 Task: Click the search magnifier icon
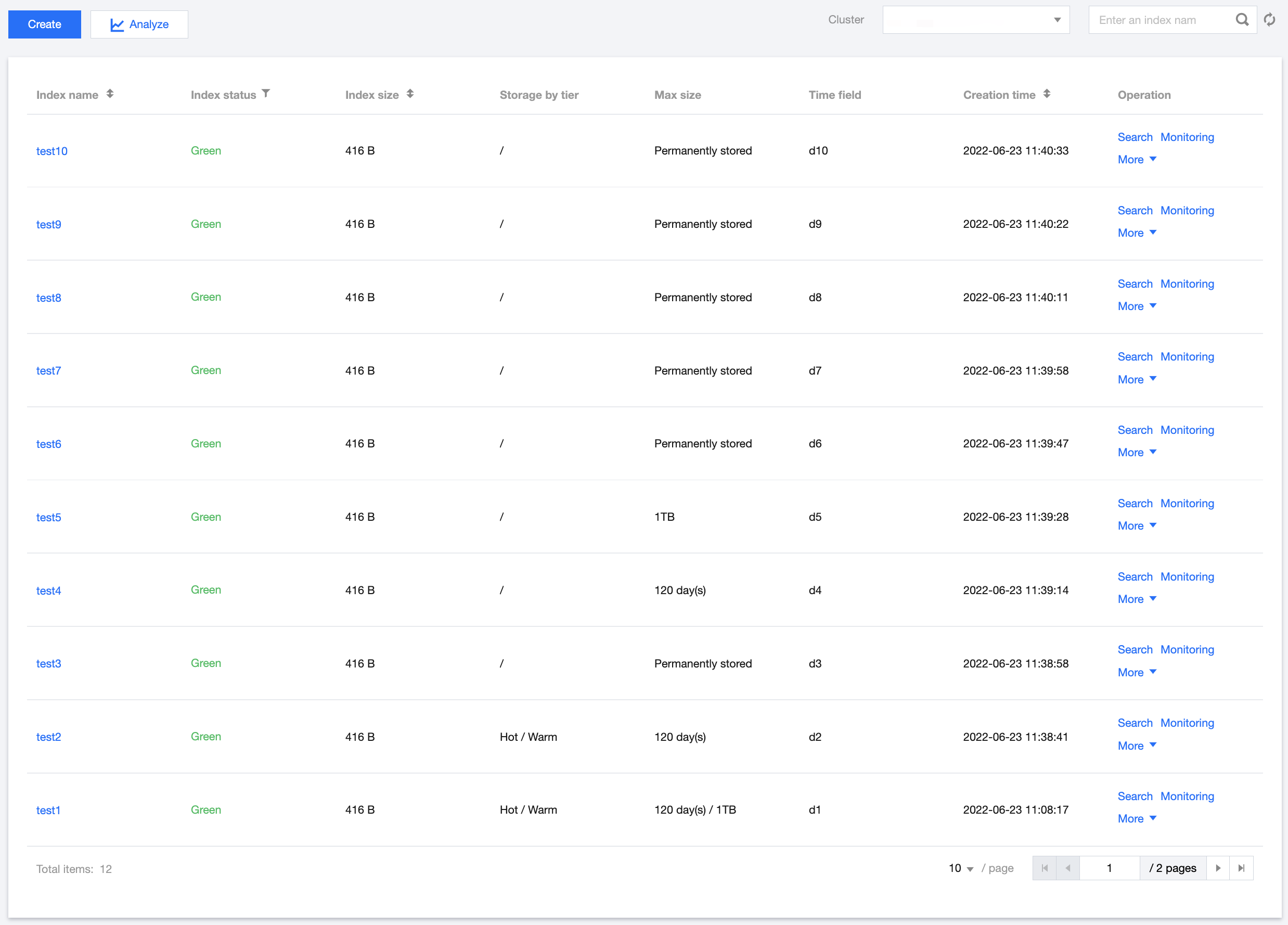tap(1241, 20)
